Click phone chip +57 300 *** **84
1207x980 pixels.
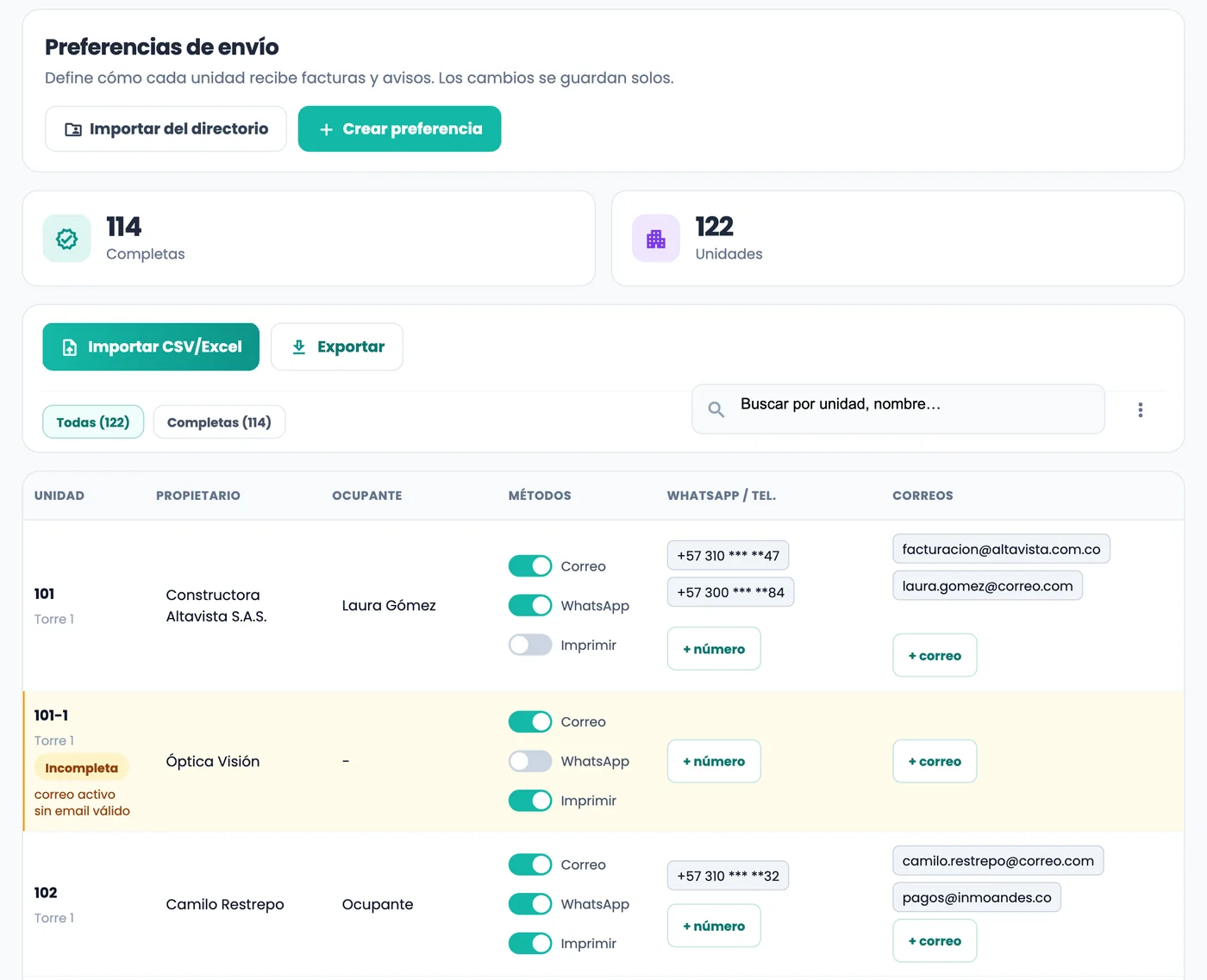[x=730, y=592]
